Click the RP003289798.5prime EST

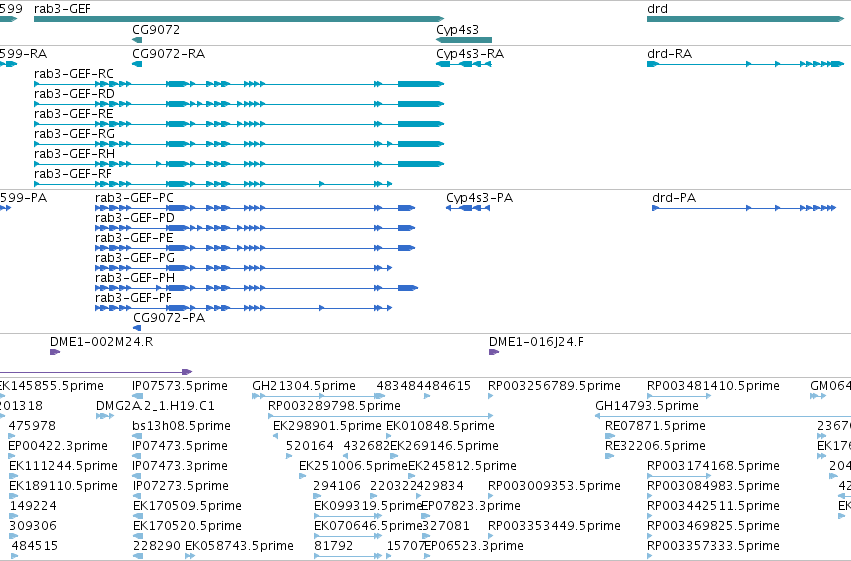tap(334, 406)
